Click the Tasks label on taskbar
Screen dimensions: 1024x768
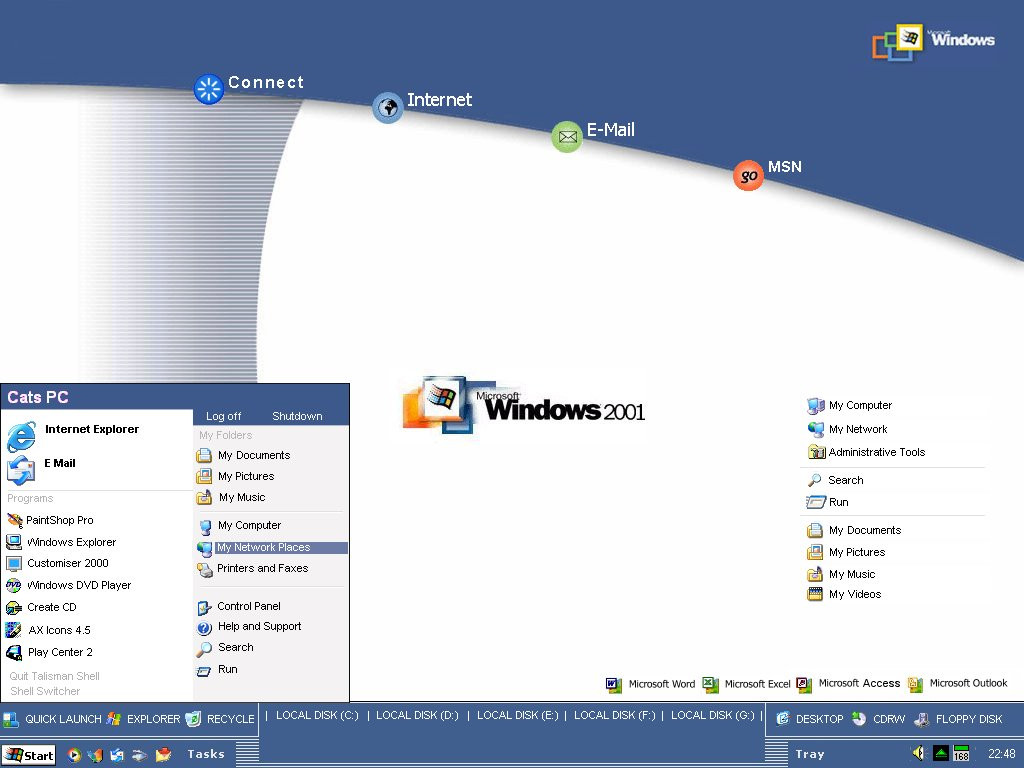tap(206, 754)
